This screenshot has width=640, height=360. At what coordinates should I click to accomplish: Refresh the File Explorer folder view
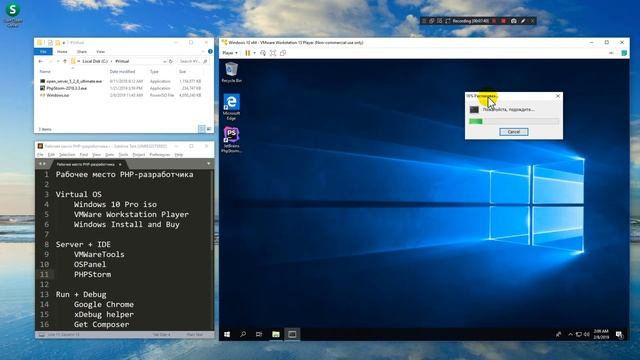pyautogui.click(x=171, y=61)
